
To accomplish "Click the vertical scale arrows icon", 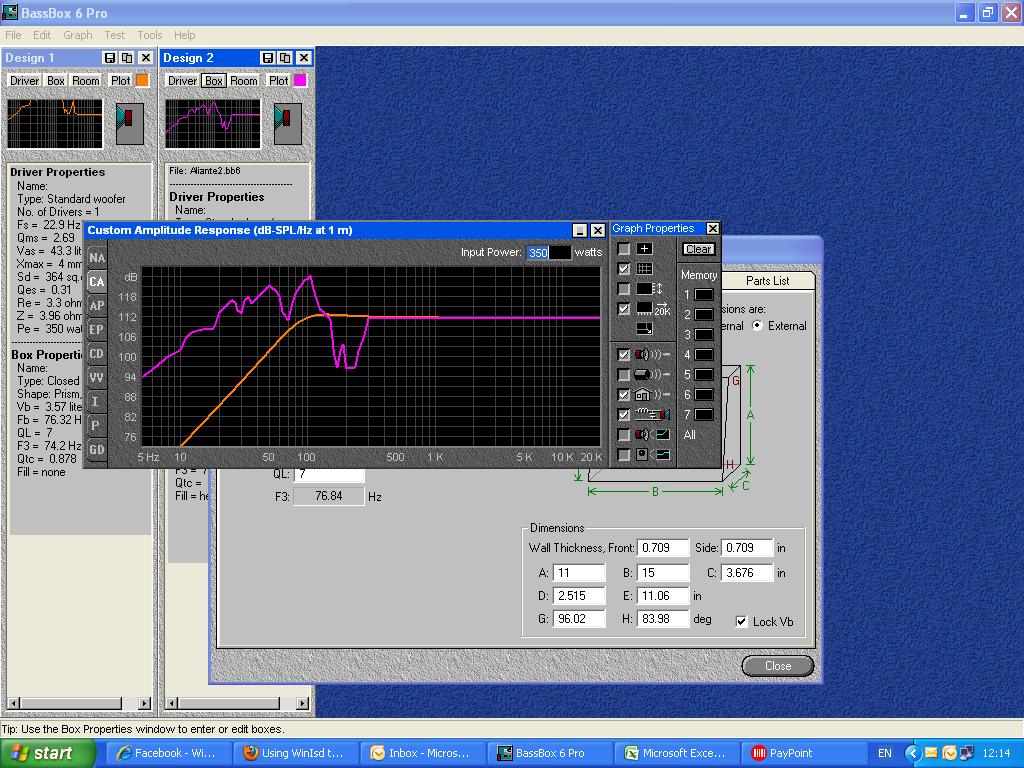I will click(x=650, y=289).
